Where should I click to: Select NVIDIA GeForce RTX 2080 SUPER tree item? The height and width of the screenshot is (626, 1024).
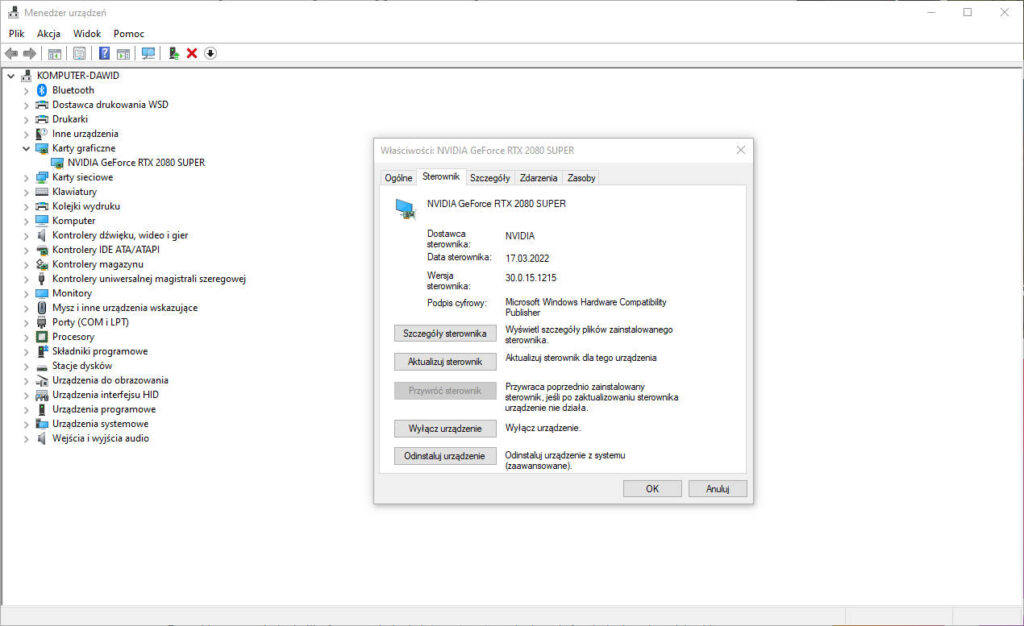136,163
